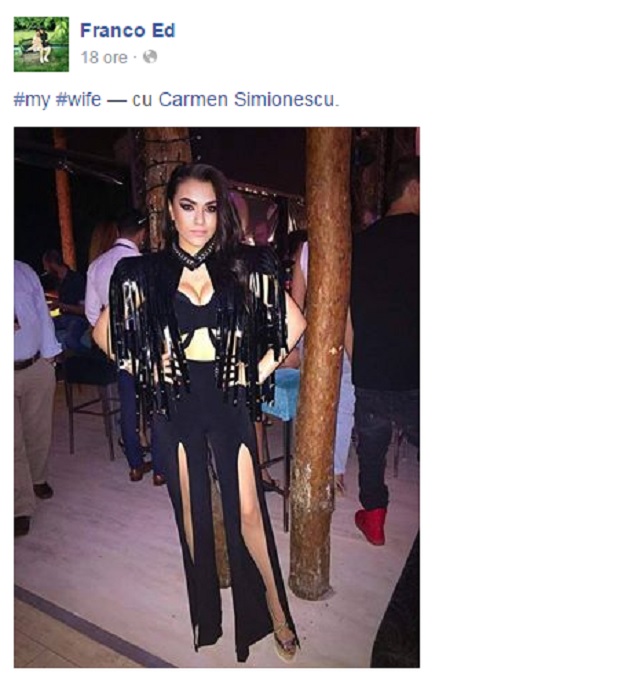Click the Carmen Simionescu tag in the caption
Image resolution: width=640 pixels, height=674 pixels.
click(246, 99)
